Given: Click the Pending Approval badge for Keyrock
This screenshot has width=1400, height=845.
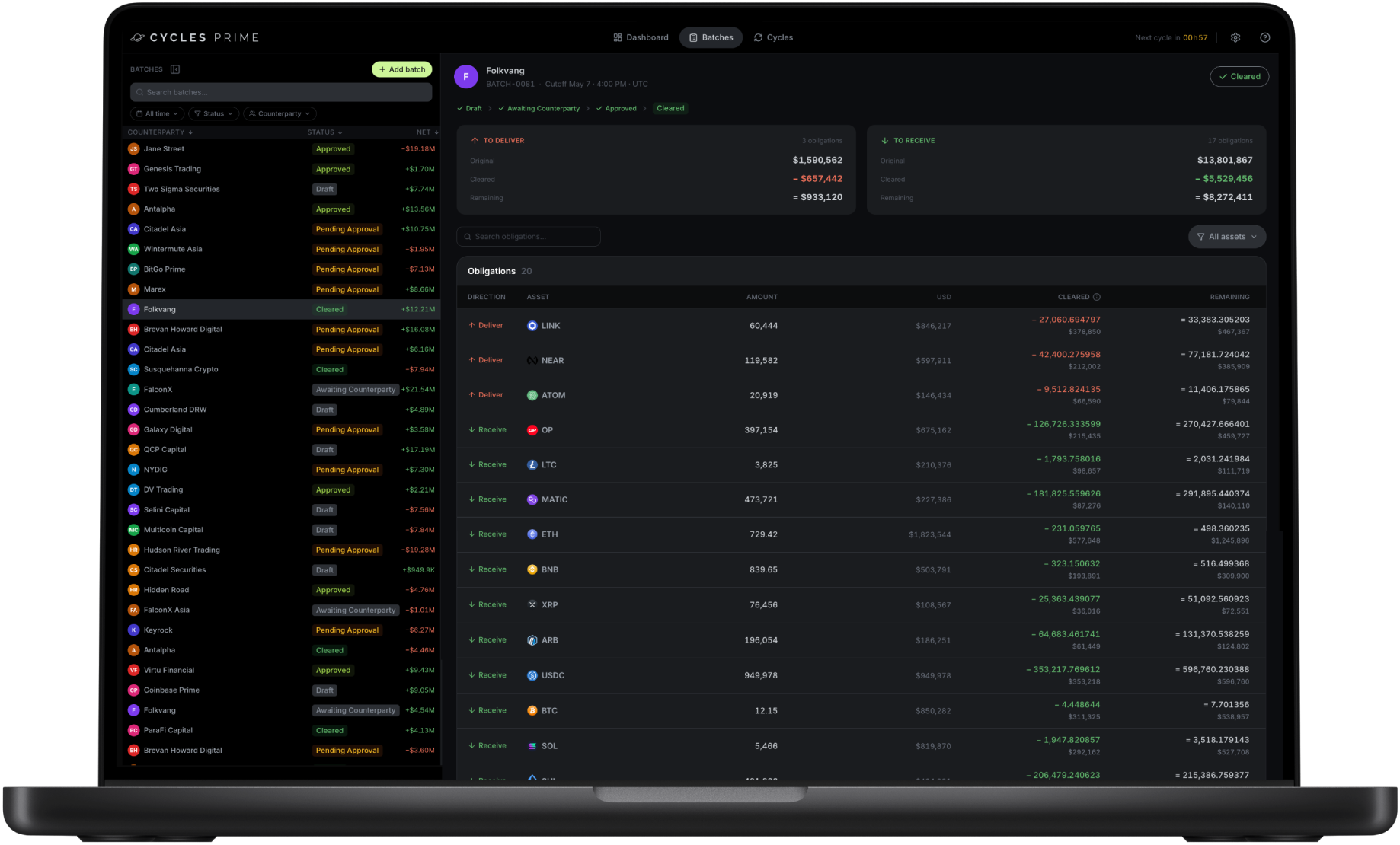Looking at the screenshot, I should (347, 630).
